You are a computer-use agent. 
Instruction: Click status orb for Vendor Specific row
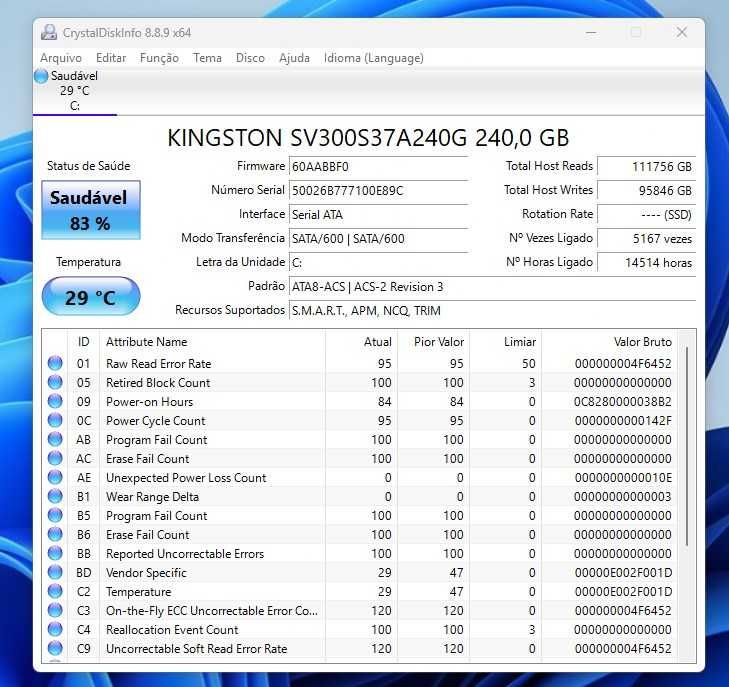pos(55,572)
